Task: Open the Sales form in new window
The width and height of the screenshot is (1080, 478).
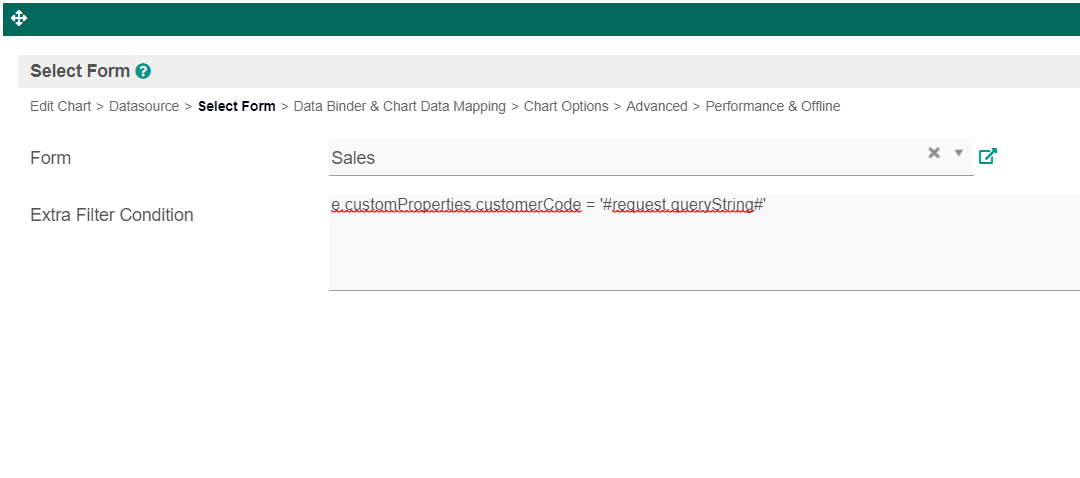Action: coord(988,156)
